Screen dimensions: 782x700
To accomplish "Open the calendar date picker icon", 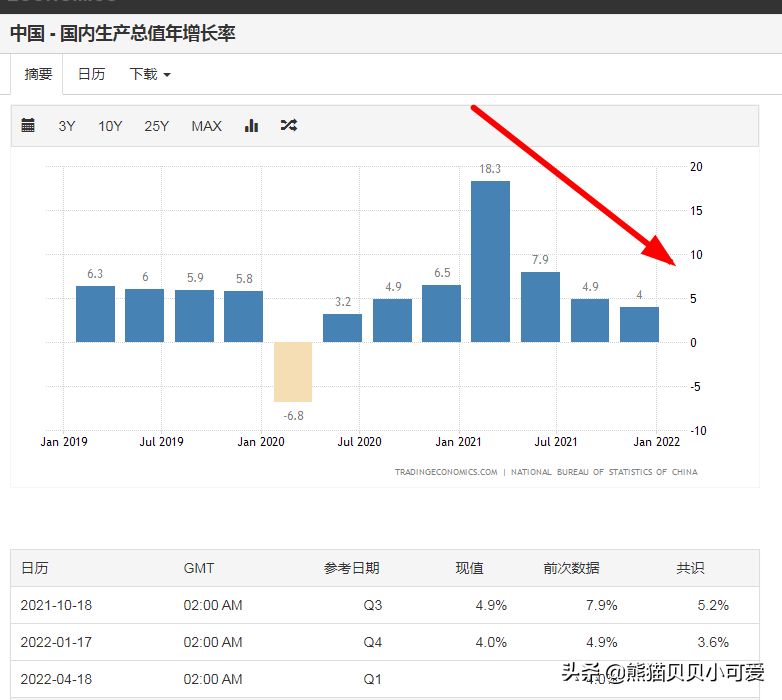I will [x=28, y=126].
